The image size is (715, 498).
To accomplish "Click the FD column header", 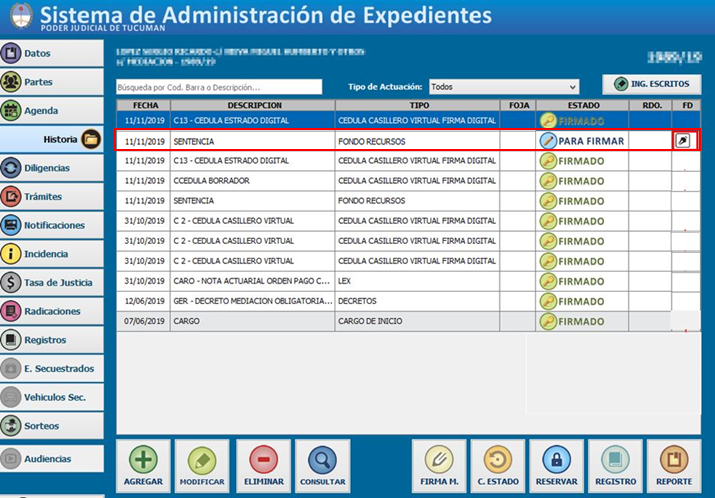I will [x=687, y=105].
